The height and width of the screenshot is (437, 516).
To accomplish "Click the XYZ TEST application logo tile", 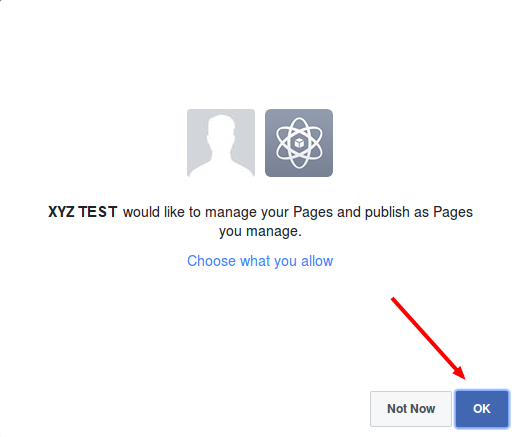I will pyautogui.click(x=299, y=143).
